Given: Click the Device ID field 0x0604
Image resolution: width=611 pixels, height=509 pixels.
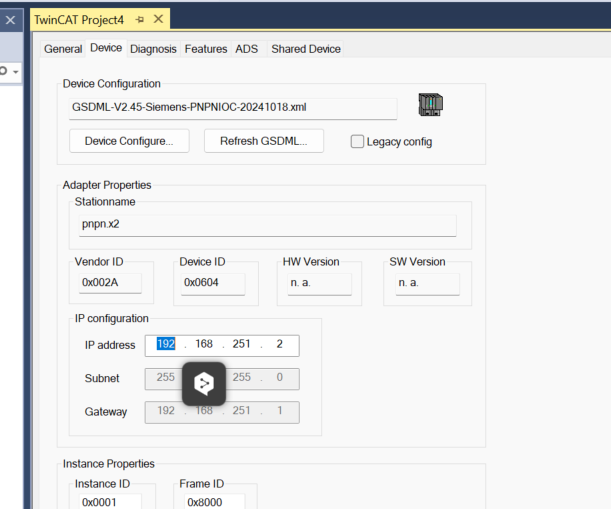Looking at the screenshot, I should pyautogui.click(x=213, y=283).
